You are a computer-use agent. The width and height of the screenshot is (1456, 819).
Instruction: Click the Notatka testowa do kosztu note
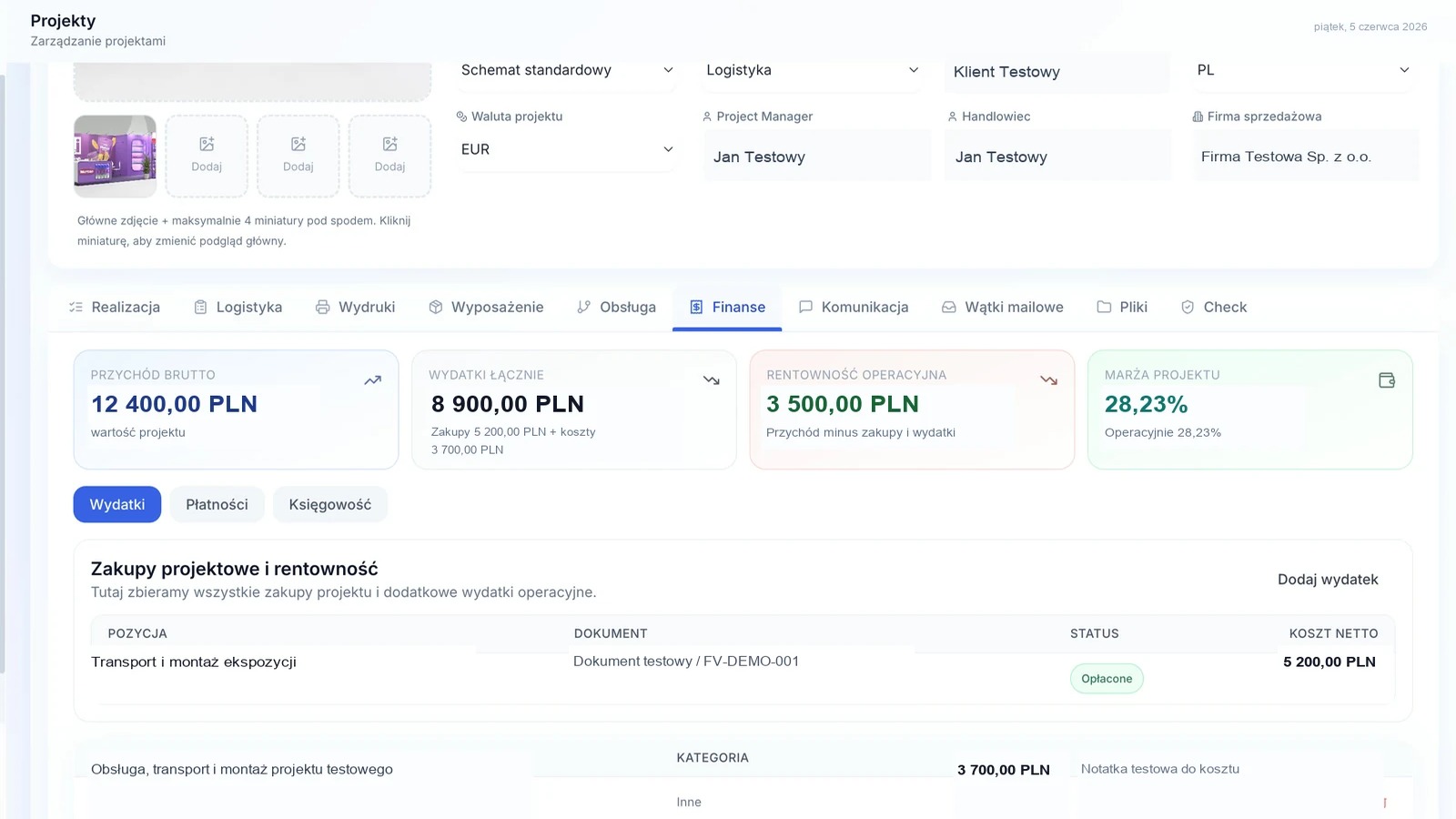1160,769
